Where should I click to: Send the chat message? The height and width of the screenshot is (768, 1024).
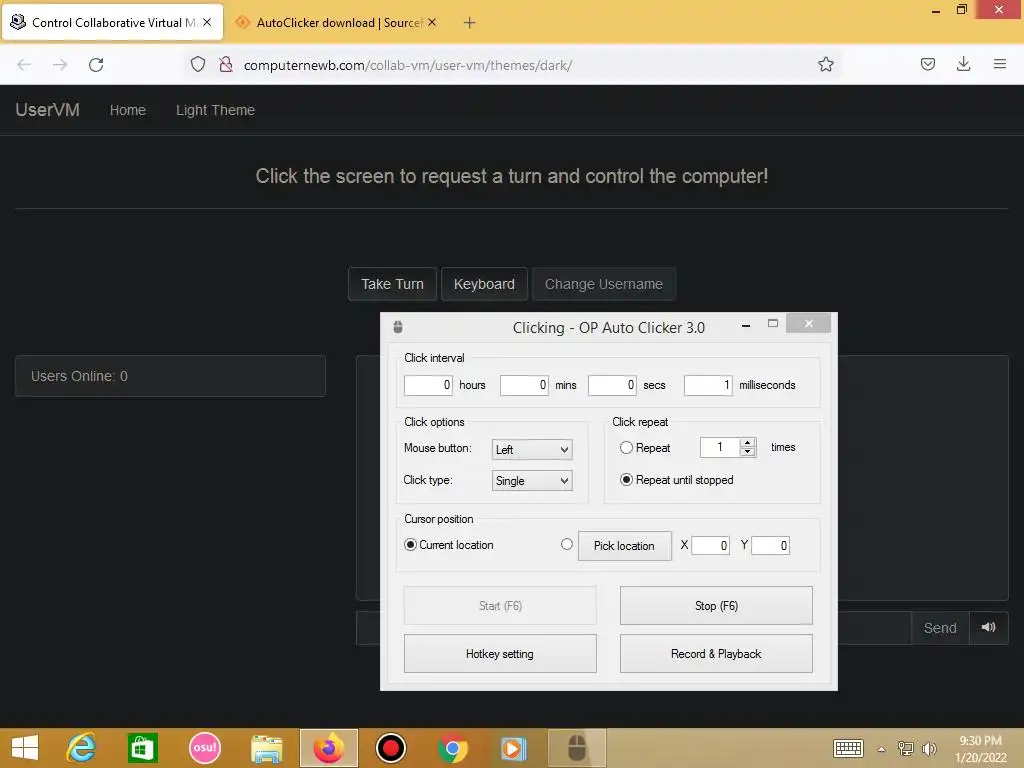click(940, 628)
